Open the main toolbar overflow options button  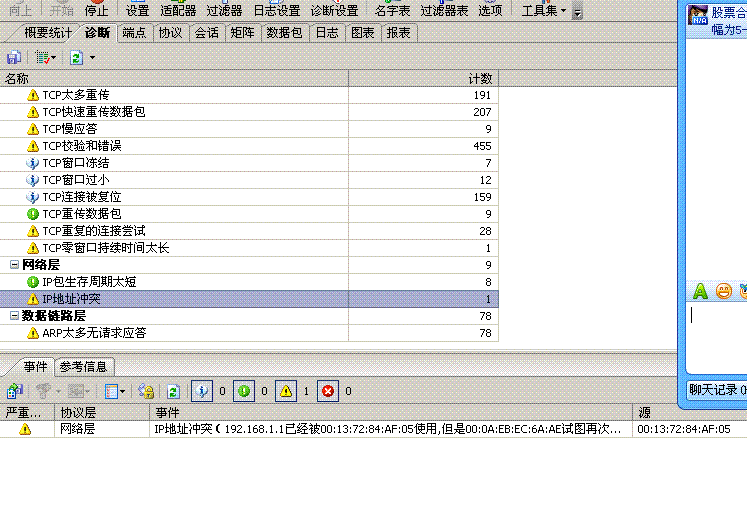577,12
